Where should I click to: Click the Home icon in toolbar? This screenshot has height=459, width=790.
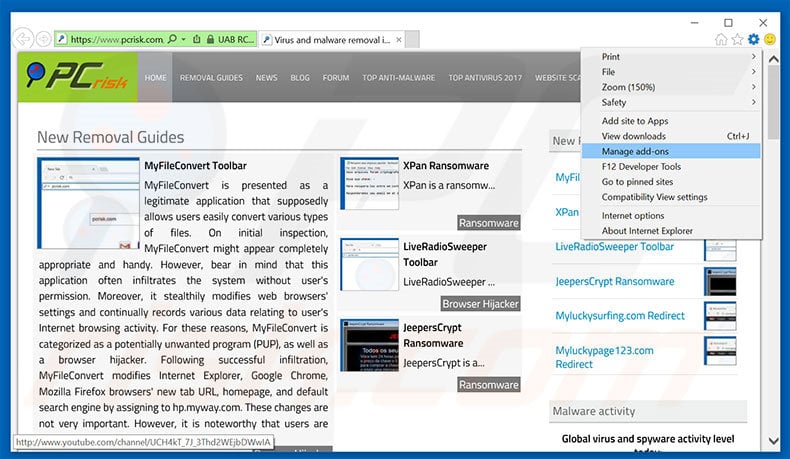[721, 39]
